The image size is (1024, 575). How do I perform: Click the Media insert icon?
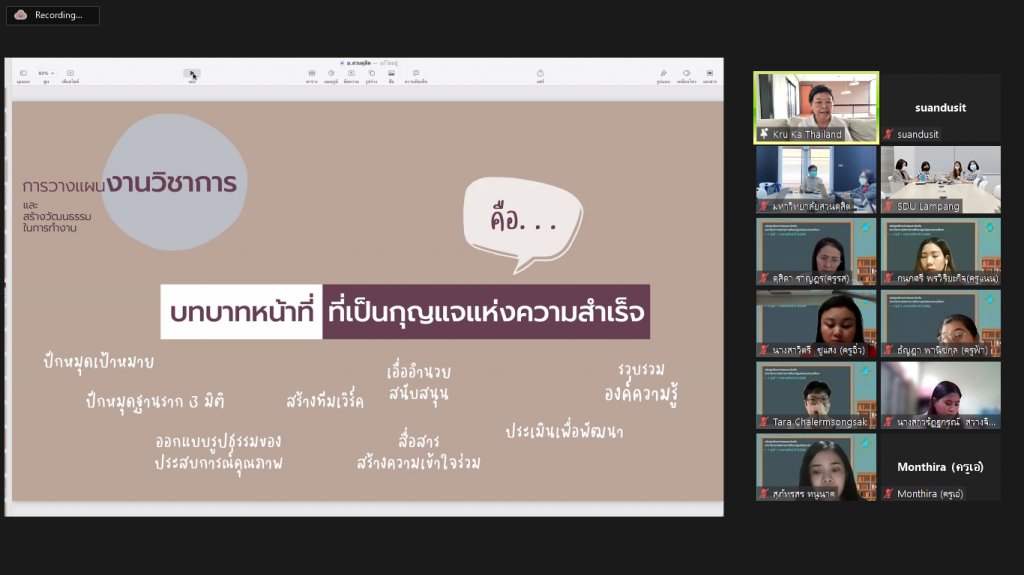pyautogui.click(x=391, y=74)
